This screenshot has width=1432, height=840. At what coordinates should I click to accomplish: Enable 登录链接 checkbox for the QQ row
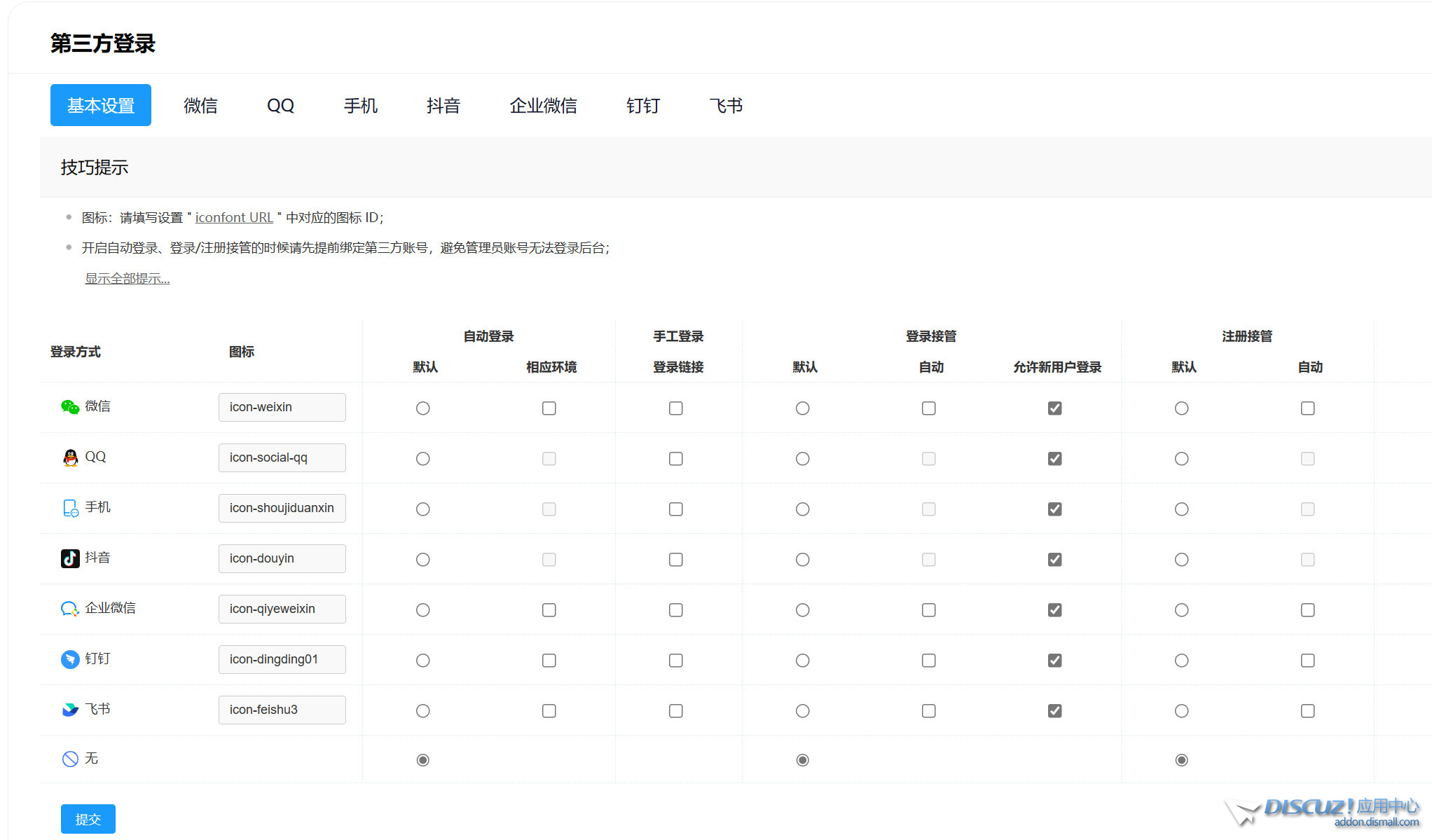[x=675, y=458]
